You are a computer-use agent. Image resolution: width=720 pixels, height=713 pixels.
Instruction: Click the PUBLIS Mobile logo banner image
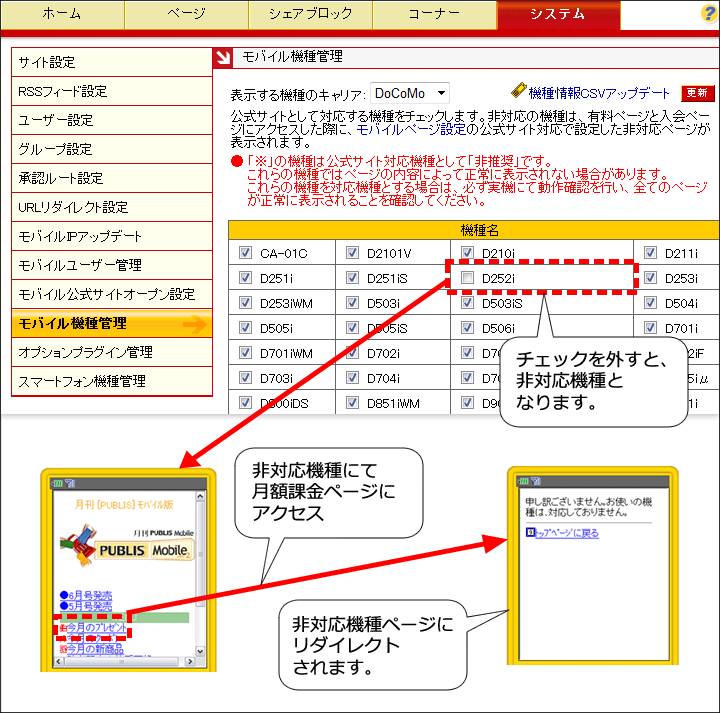coord(127,545)
